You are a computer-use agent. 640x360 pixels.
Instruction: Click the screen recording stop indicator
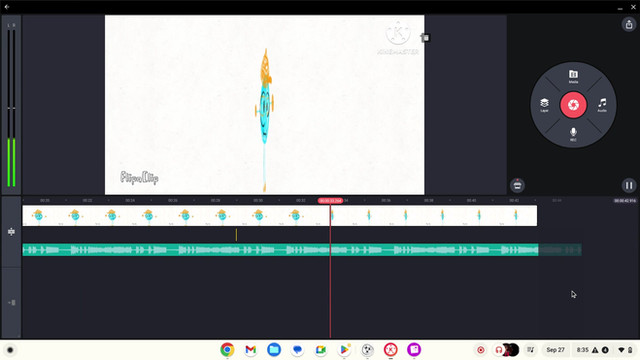[x=481, y=350]
